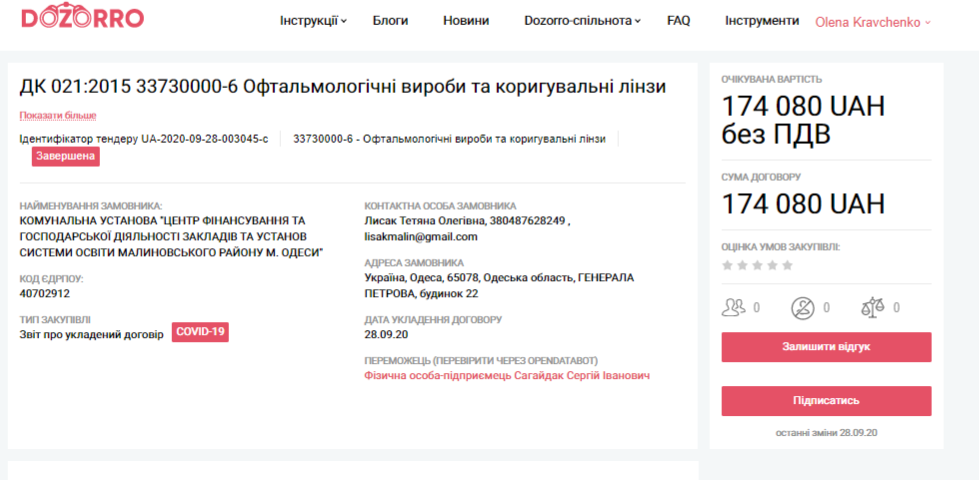
Task: Click the scales of justice icon
Action: pyautogui.click(x=872, y=307)
